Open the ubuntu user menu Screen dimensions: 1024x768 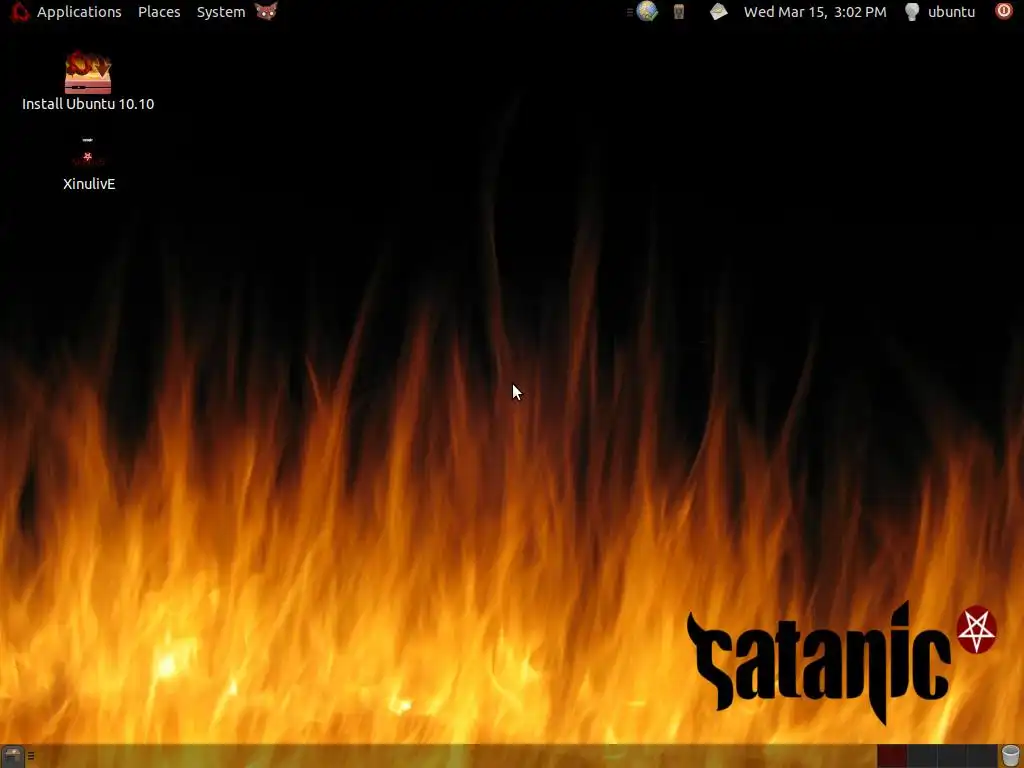pos(952,12)
